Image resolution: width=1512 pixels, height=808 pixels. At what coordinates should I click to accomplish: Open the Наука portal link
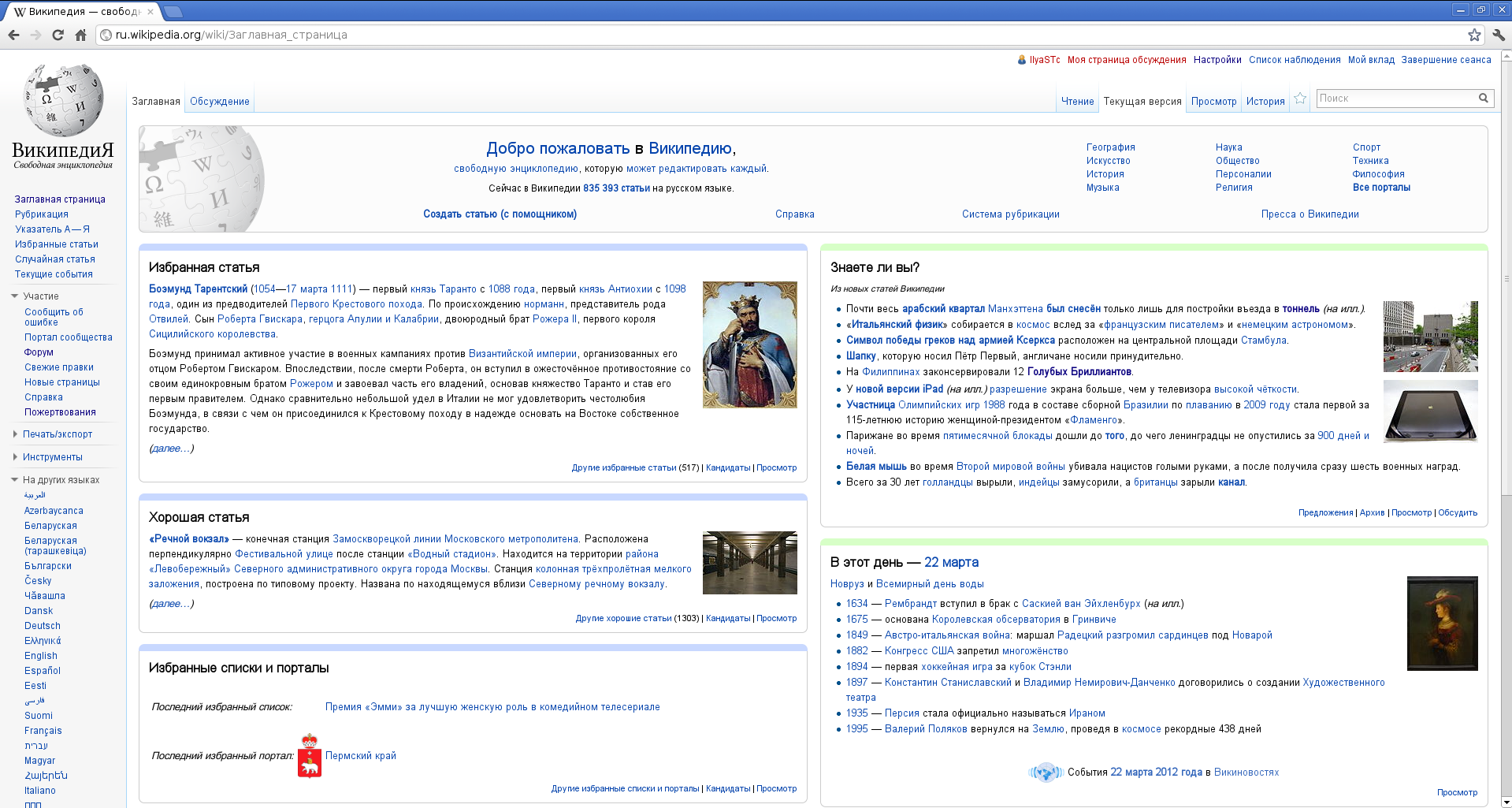pyautogui.click(x=1228, y=147)
